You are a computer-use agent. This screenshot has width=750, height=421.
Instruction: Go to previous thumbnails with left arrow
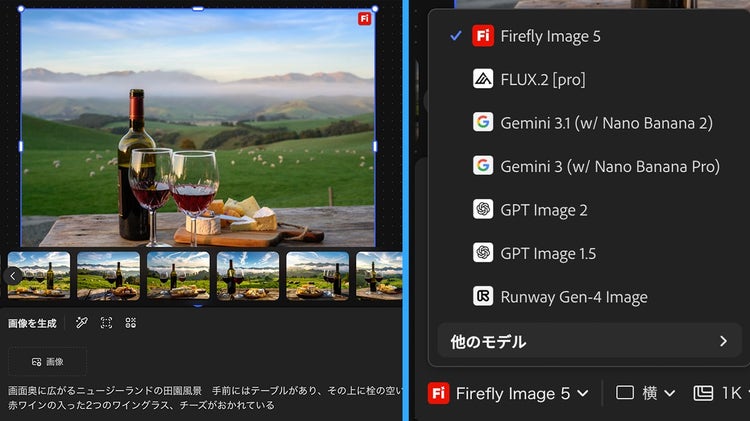[x=13, y=276]
